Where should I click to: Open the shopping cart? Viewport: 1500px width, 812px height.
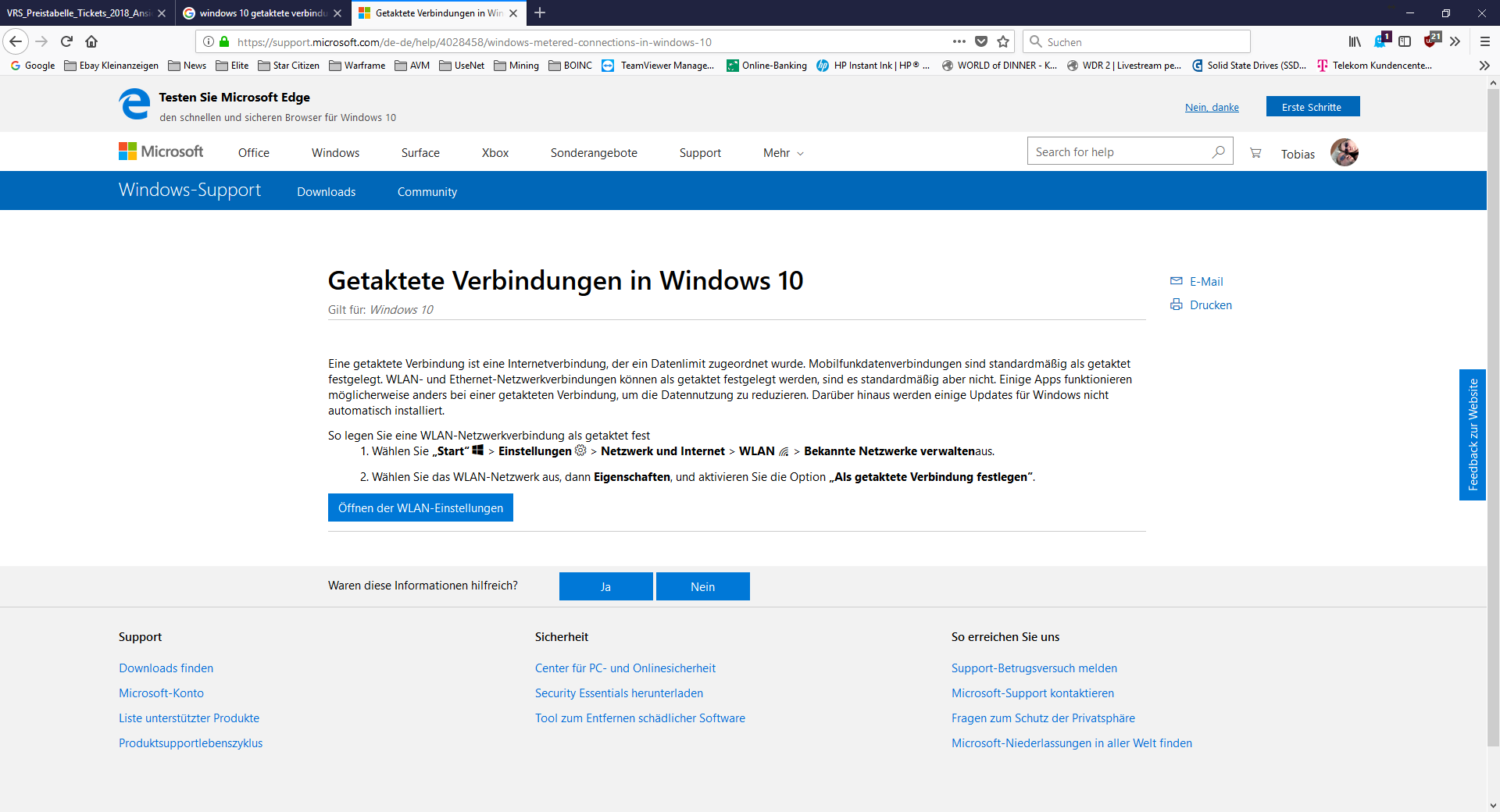tap(1255, 153)
